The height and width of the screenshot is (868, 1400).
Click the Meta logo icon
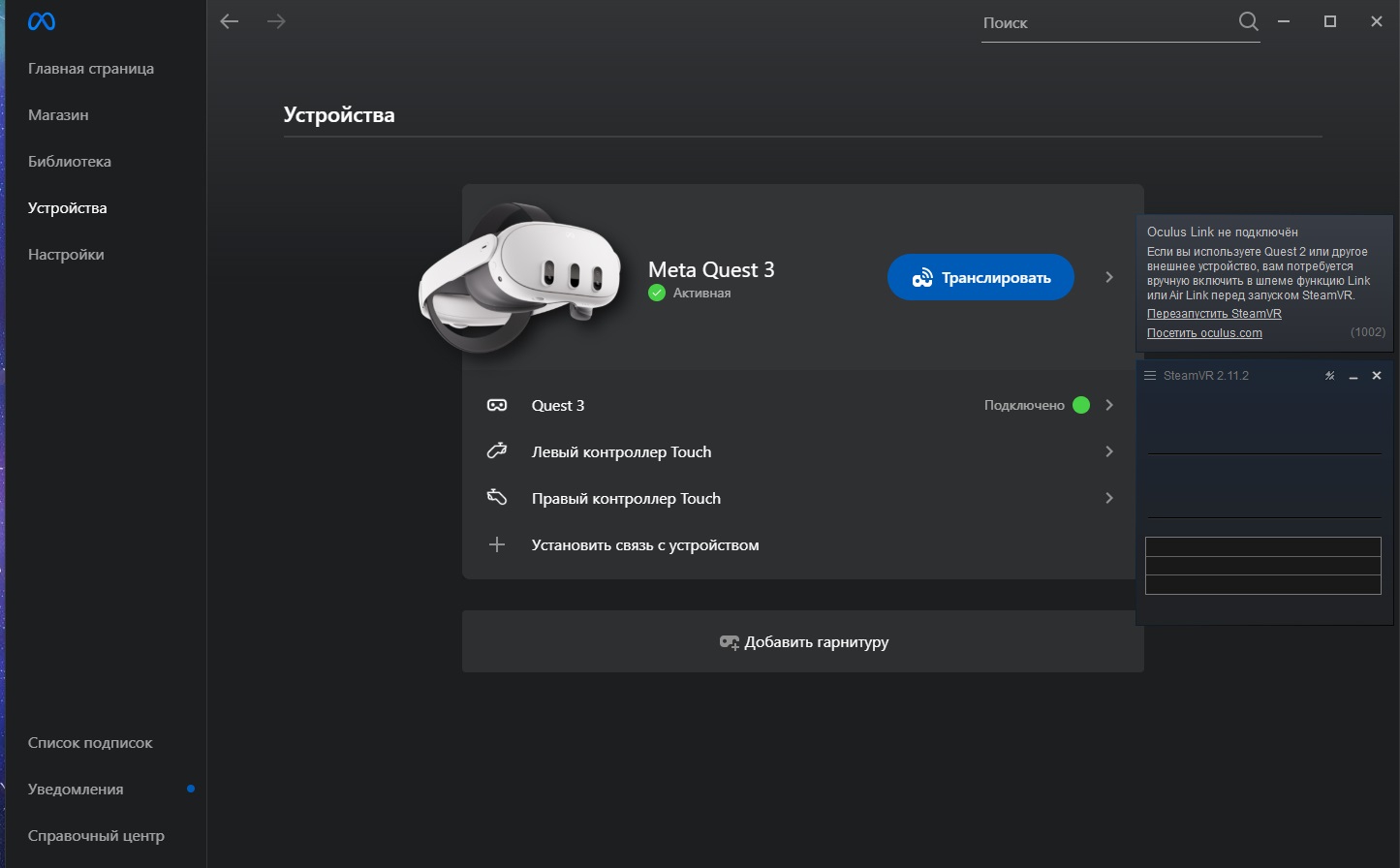click(42, 21)
